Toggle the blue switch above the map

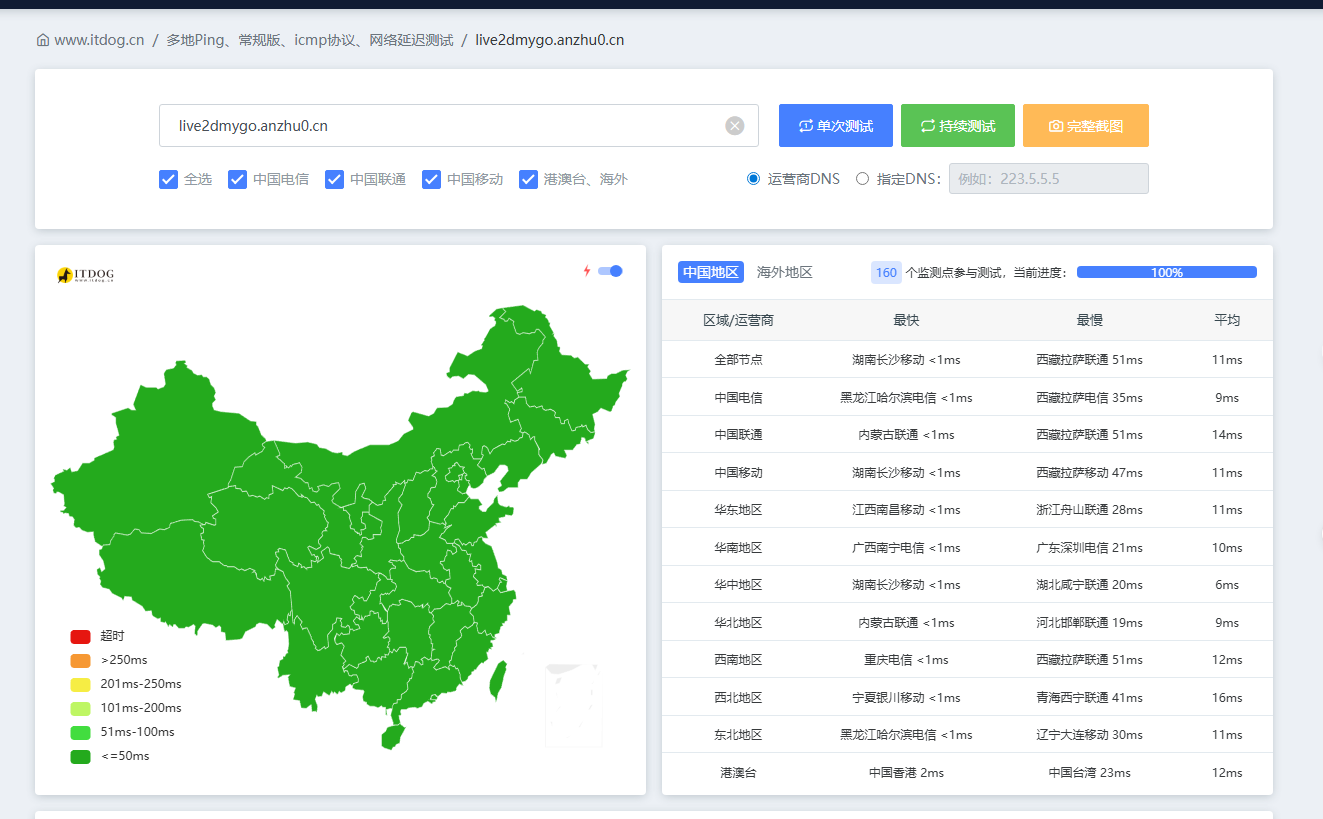pos(610,271)
